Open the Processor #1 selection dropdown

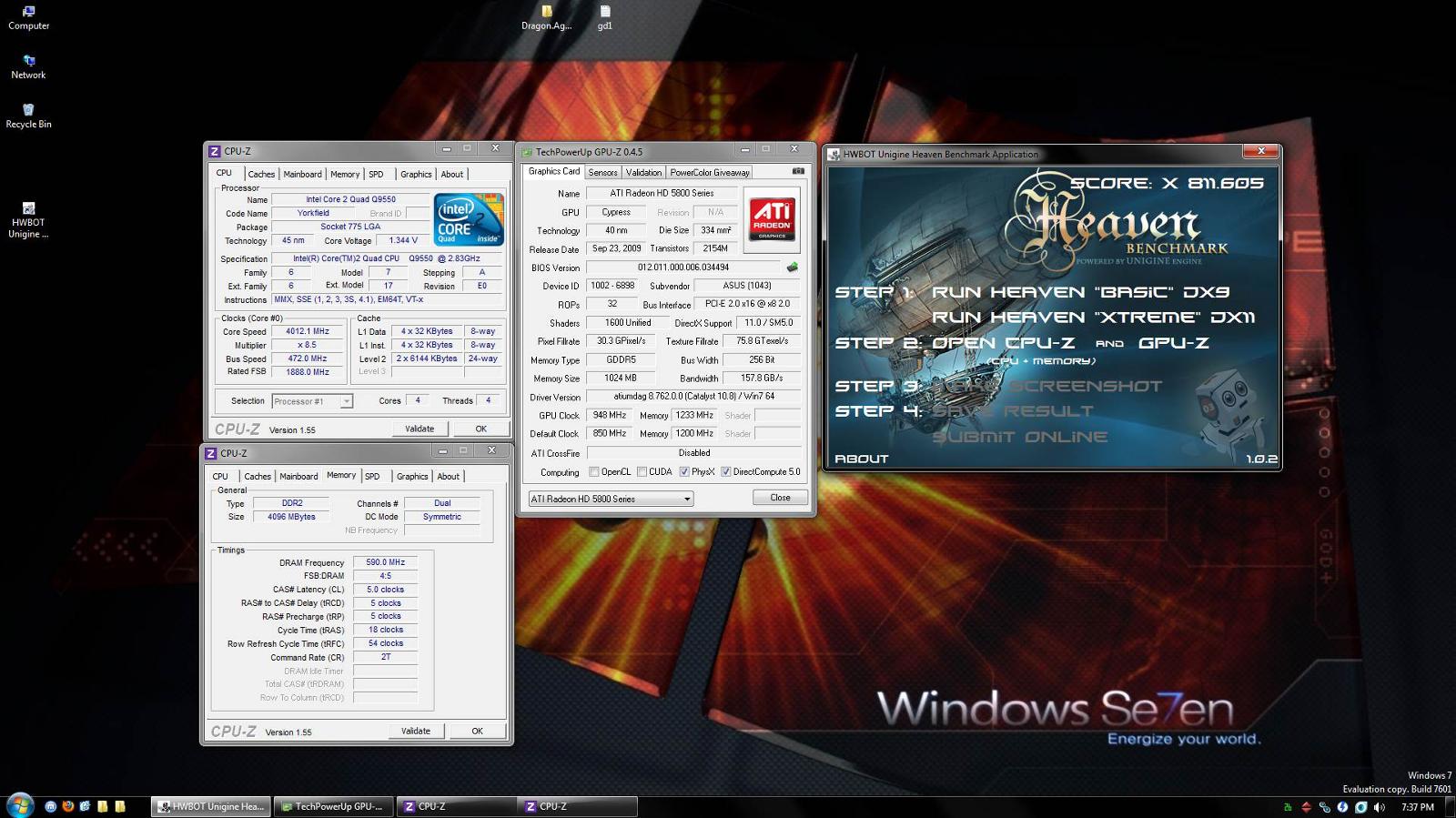(312, 401)
